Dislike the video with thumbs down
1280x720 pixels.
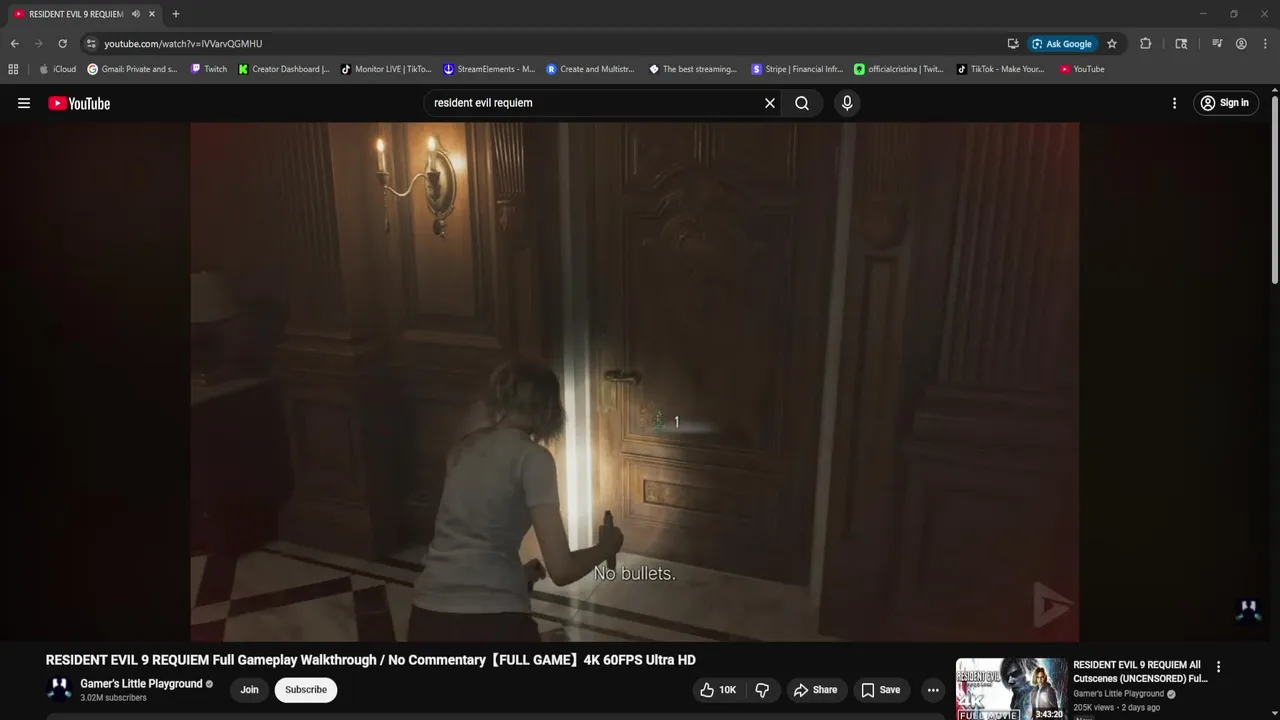click(762, 690)
